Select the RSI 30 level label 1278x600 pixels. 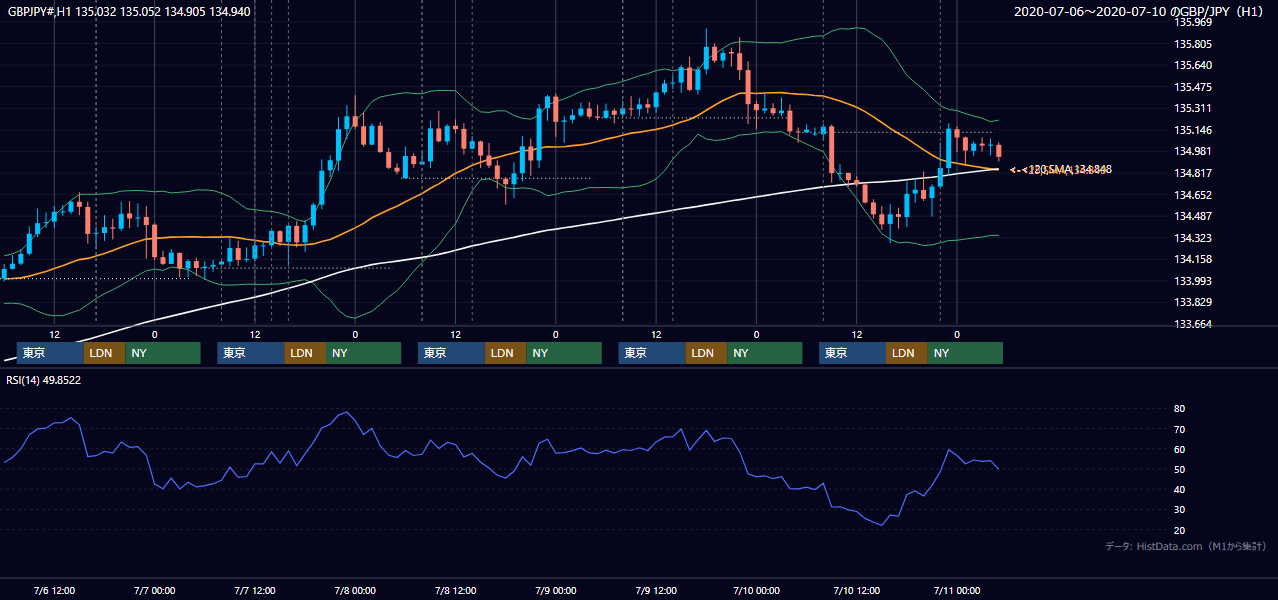1180,510
